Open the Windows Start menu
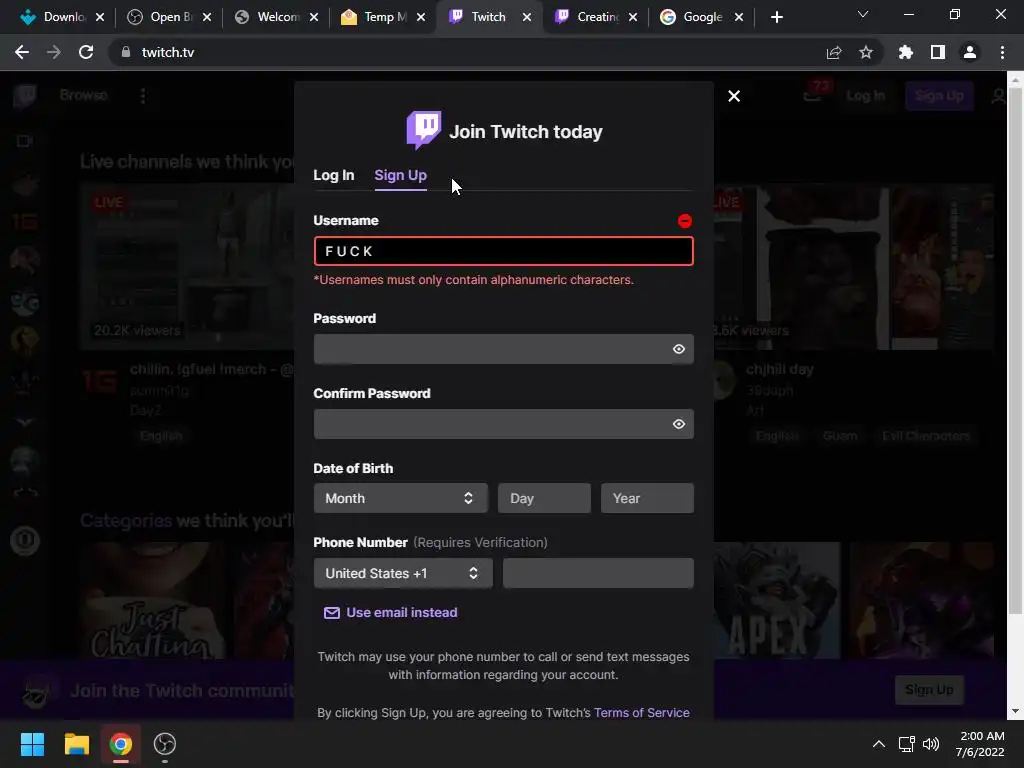Image resolution: width=1024 pixels, height=768 pixels. click(32, 744)
